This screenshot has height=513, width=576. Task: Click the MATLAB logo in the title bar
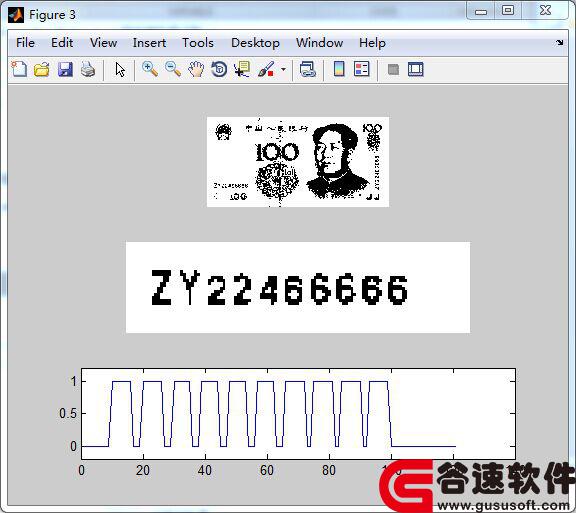16,15
